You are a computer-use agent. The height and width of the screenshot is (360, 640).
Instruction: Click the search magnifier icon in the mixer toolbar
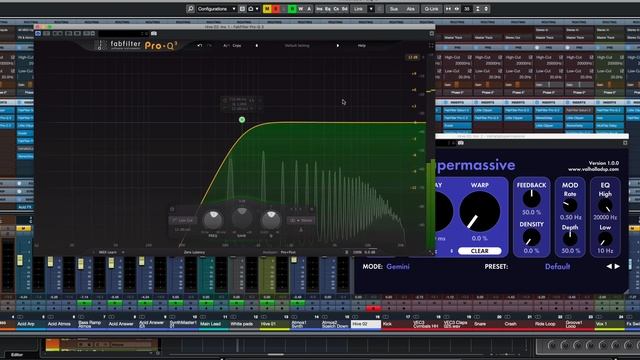coord(191,9)
